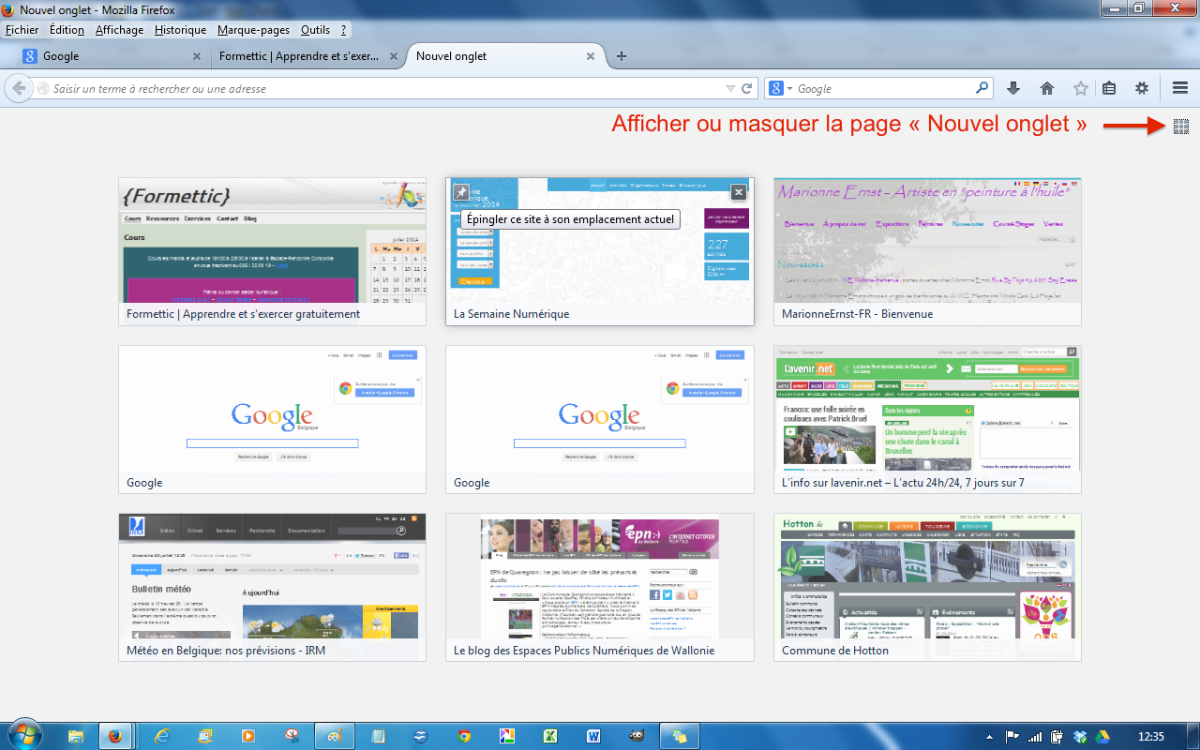This screenshot has height=750, width=1200.
Task: Open the lavenir.net news thumbnail
Action: click(927, 419)
